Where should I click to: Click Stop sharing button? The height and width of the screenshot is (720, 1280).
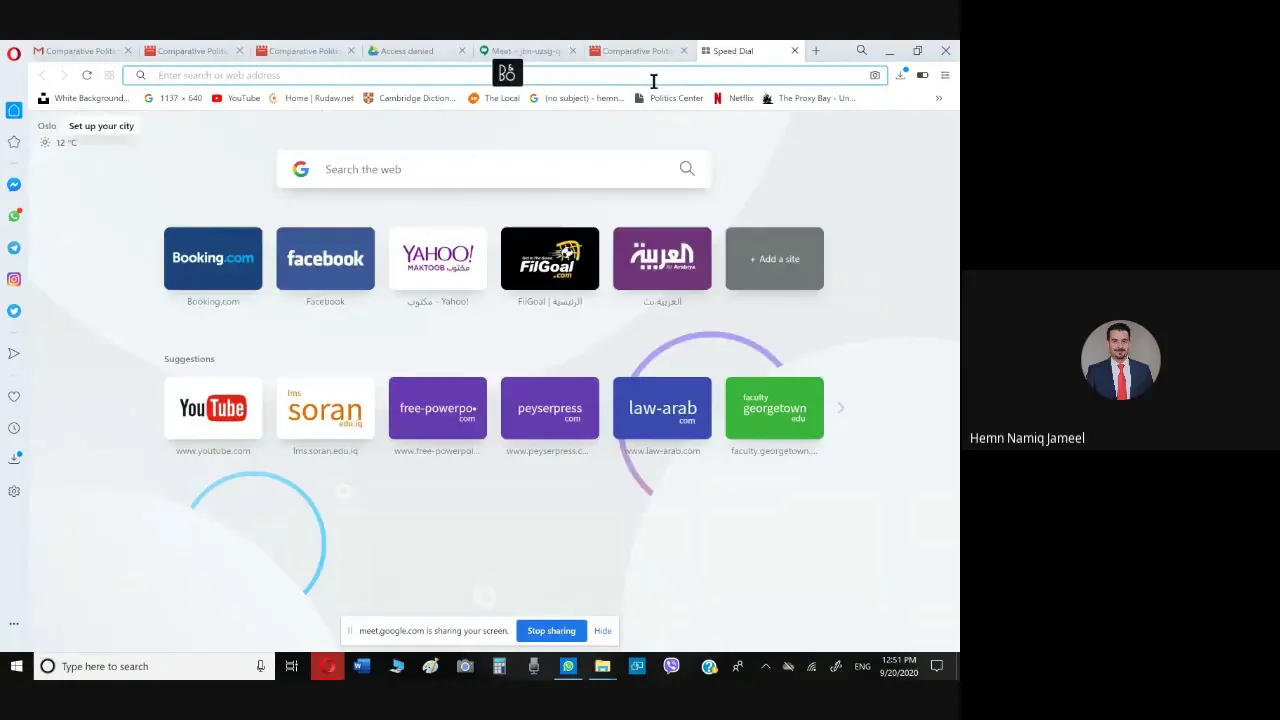pos(551,631)
